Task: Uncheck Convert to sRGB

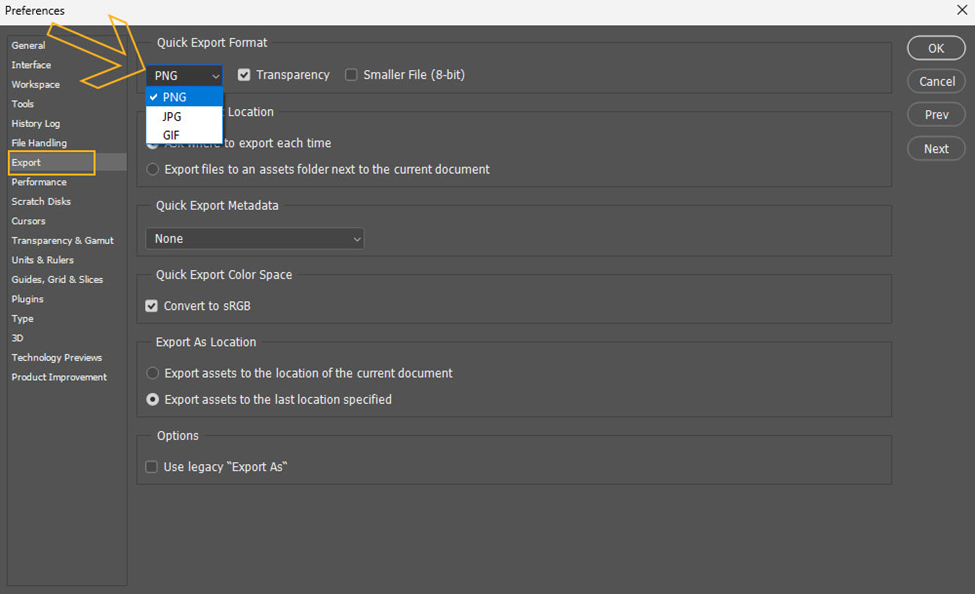Action: tap(152, 306)
